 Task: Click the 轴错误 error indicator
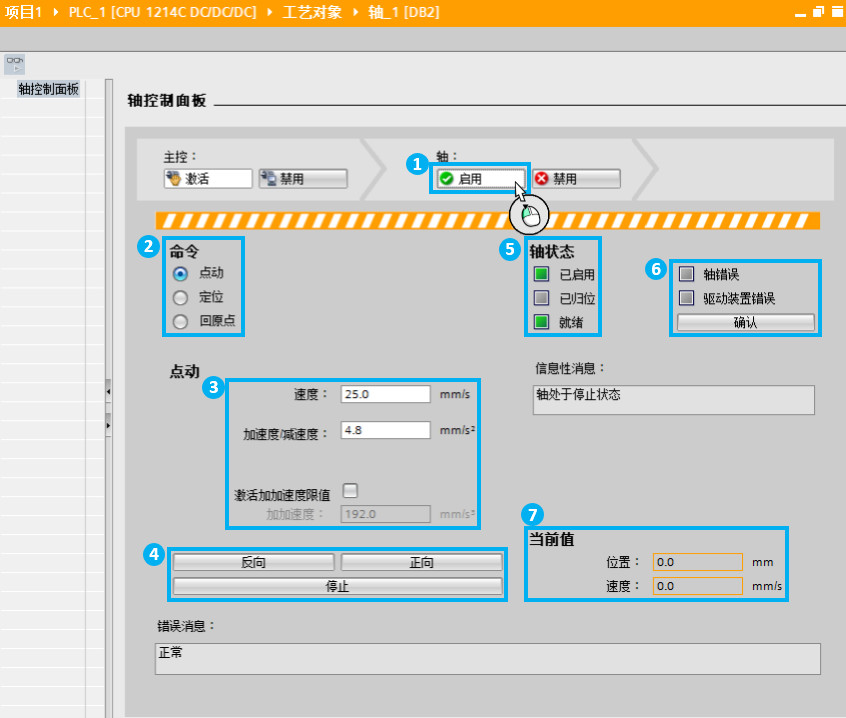click(x=686, y=274)
